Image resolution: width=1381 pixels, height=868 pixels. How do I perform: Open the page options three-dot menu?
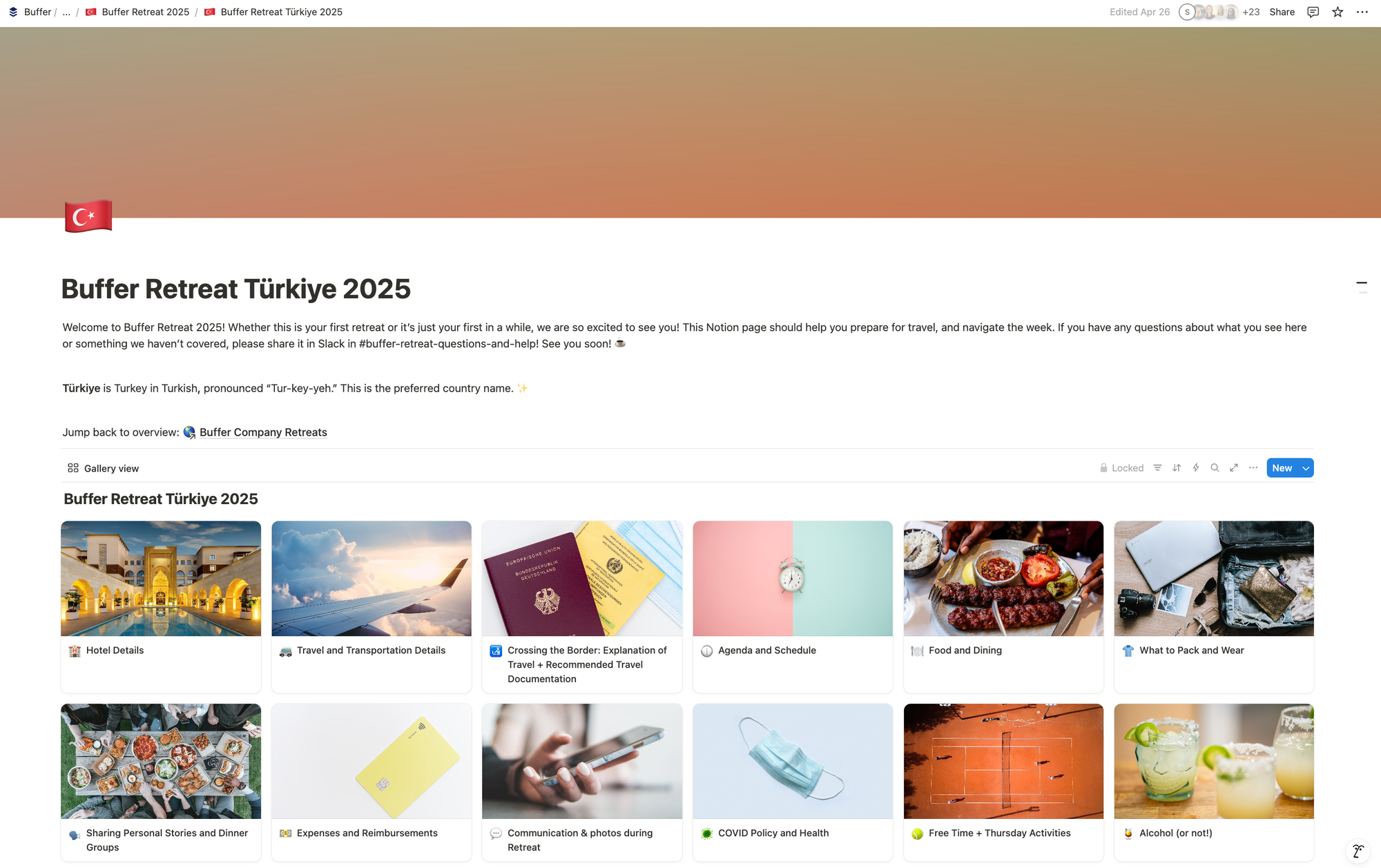[1362, 12]
